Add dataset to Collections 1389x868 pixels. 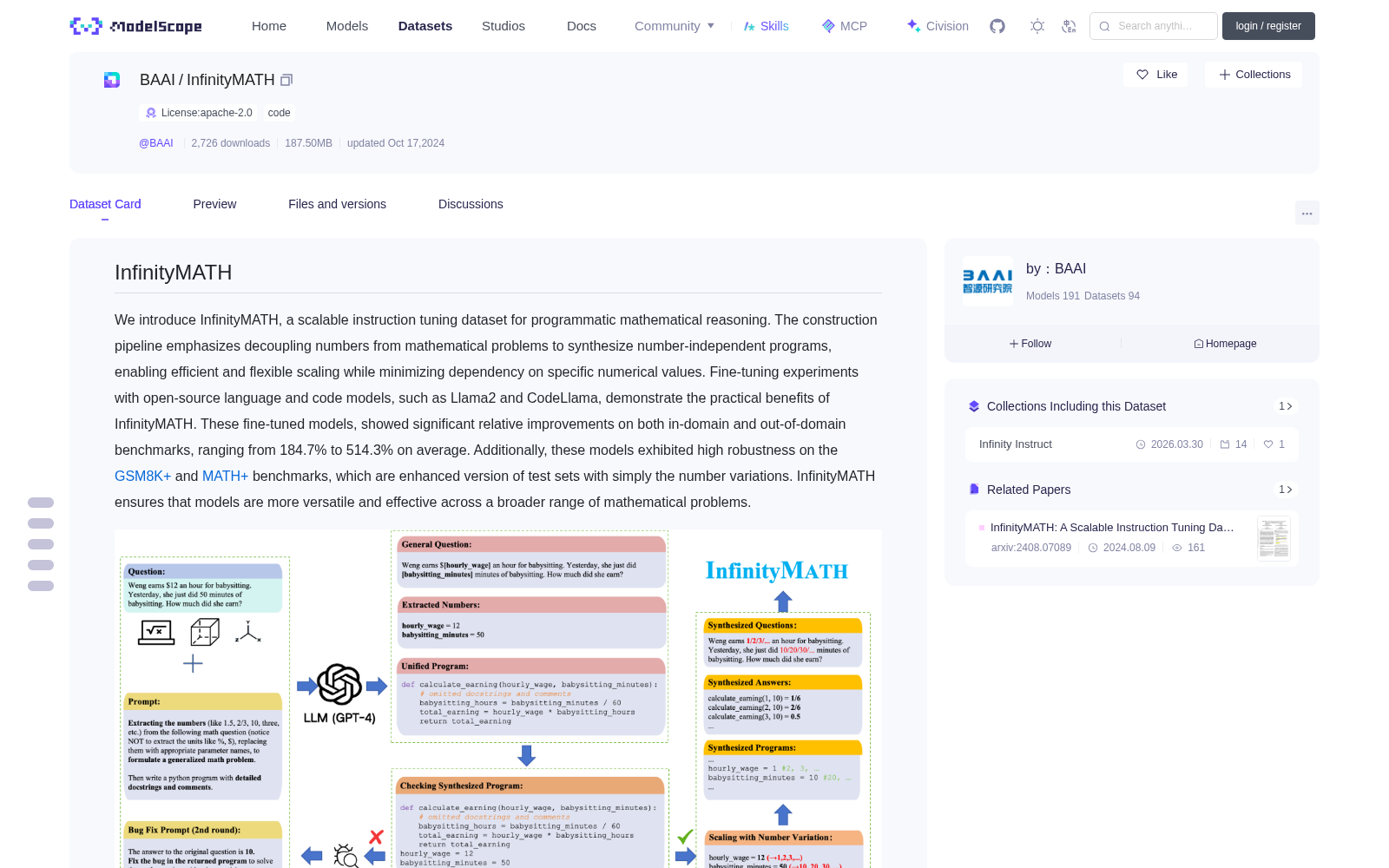point(1254,75)
